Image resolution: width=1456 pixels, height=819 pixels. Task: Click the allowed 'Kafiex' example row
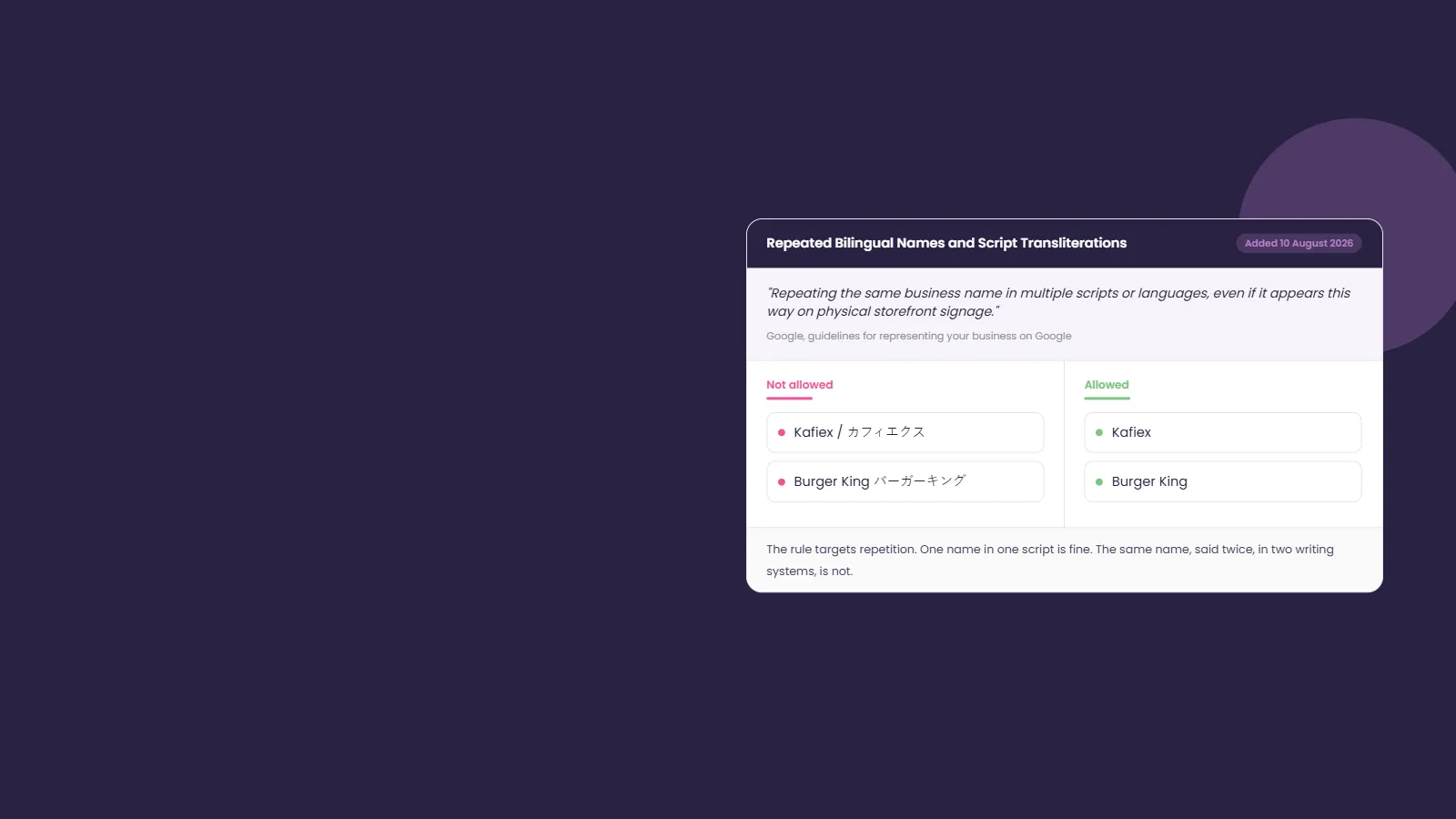coord(1223,432)
